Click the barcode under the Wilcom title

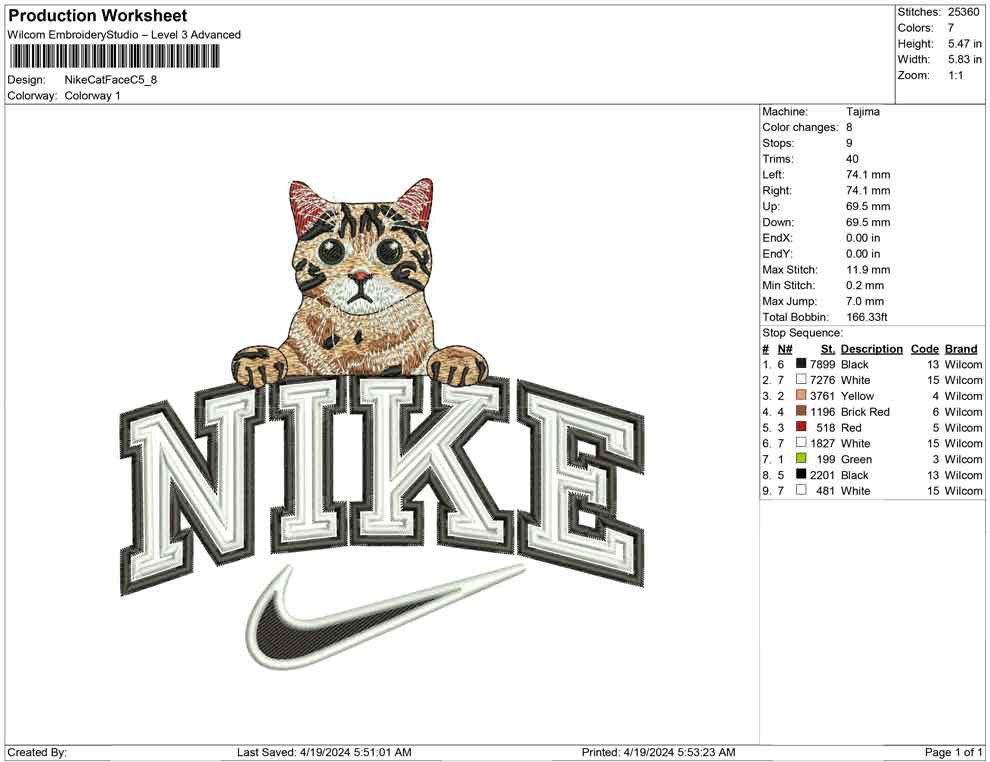[114, 56]
